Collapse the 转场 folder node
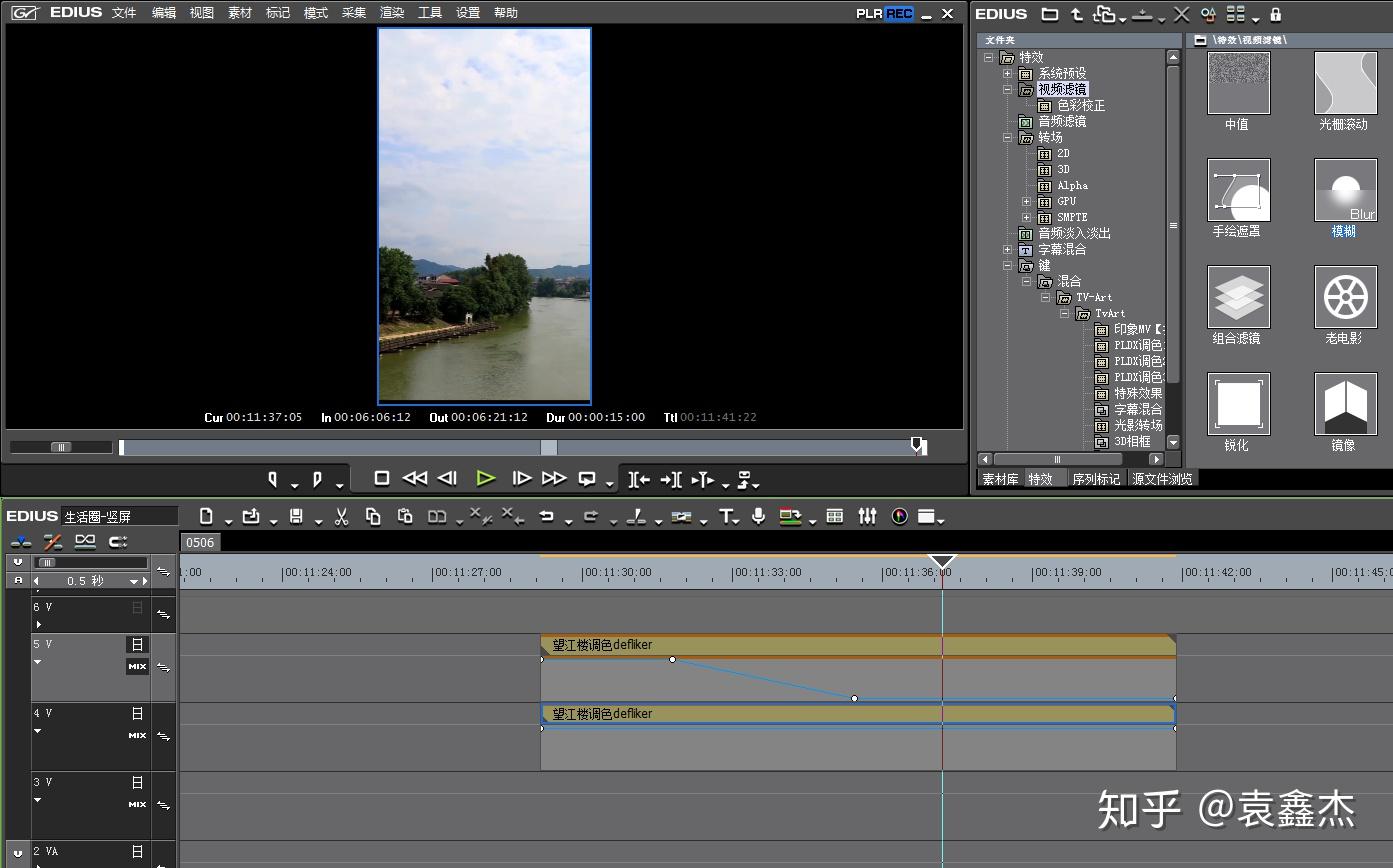 (x=1008, y=138)
